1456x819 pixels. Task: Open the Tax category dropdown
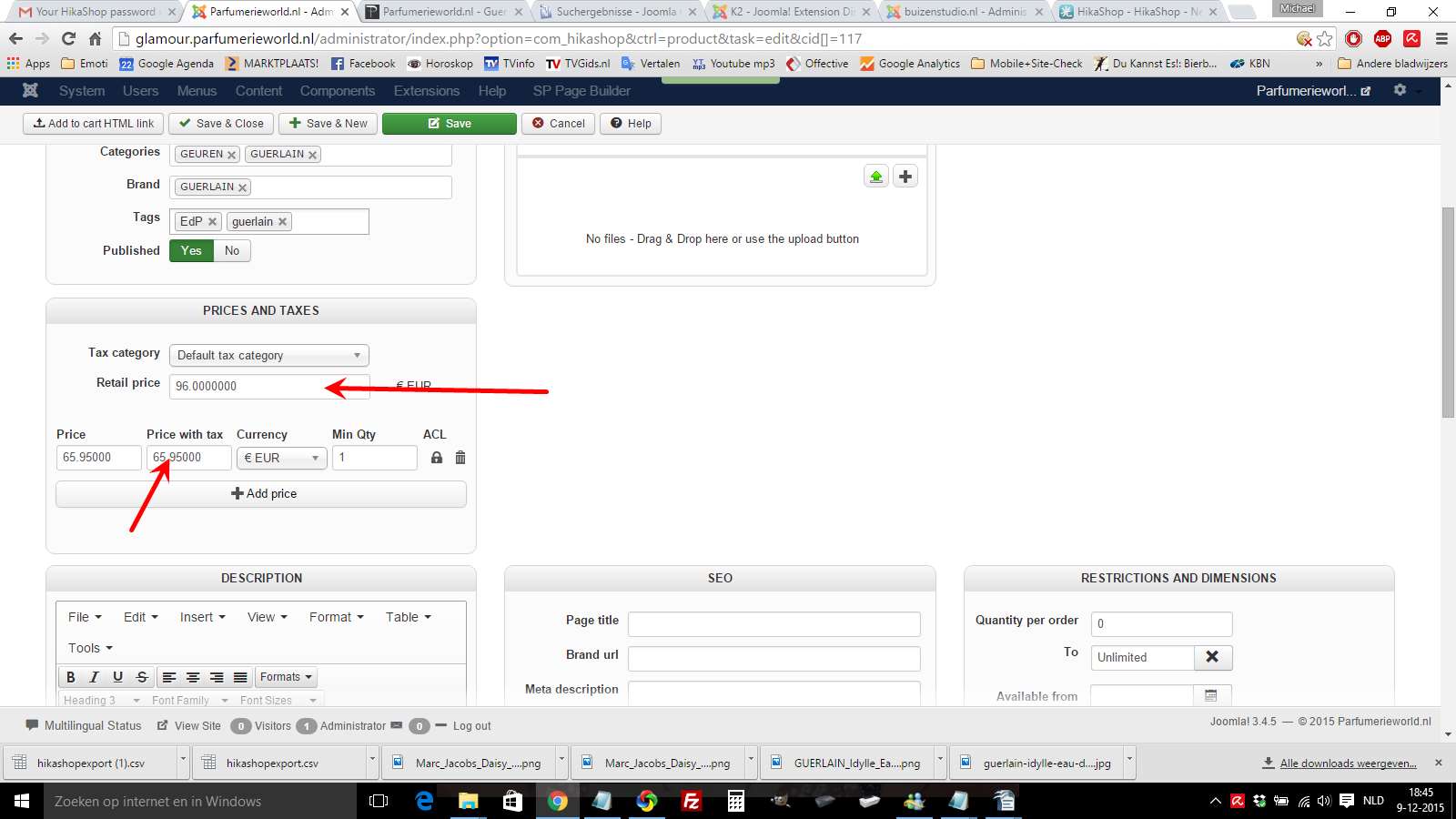pyautogui.click(x=268, y=356)
